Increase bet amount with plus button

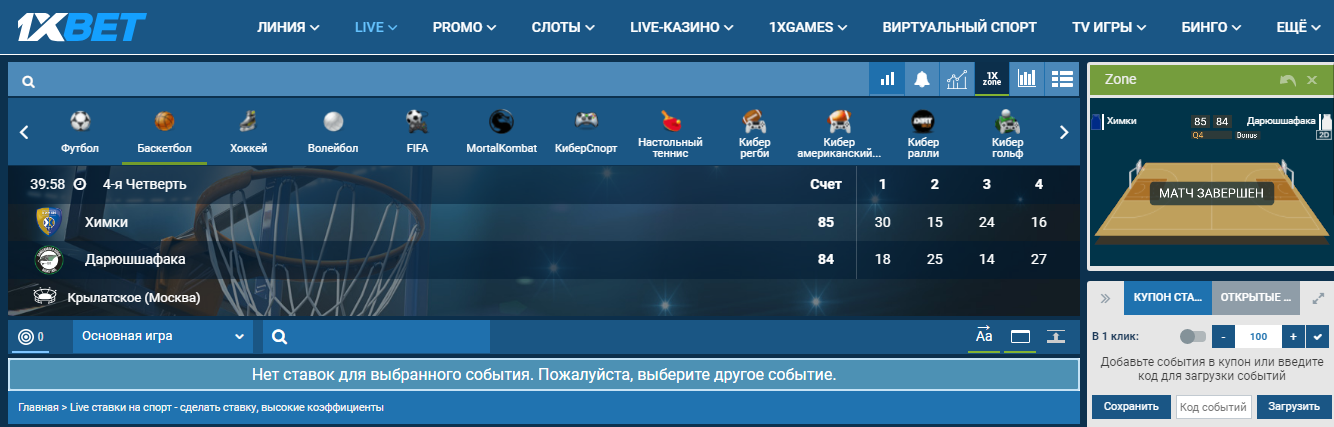click(x=1293, y=336)
